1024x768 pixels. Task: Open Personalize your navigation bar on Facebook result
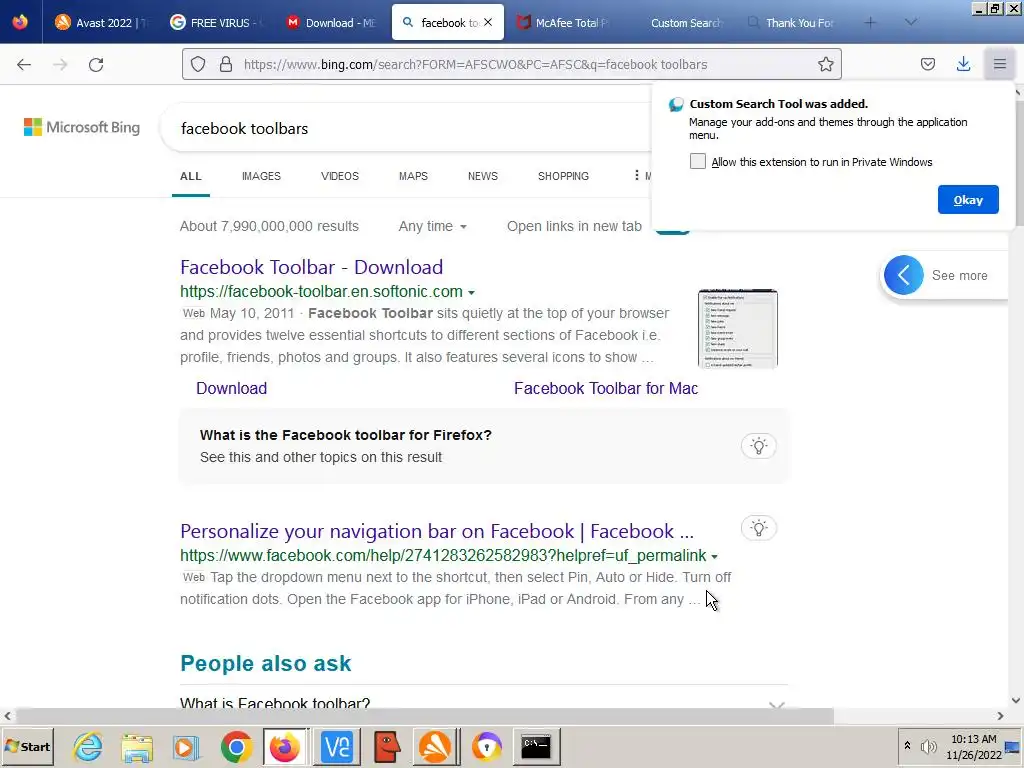(x=437, y=532)
